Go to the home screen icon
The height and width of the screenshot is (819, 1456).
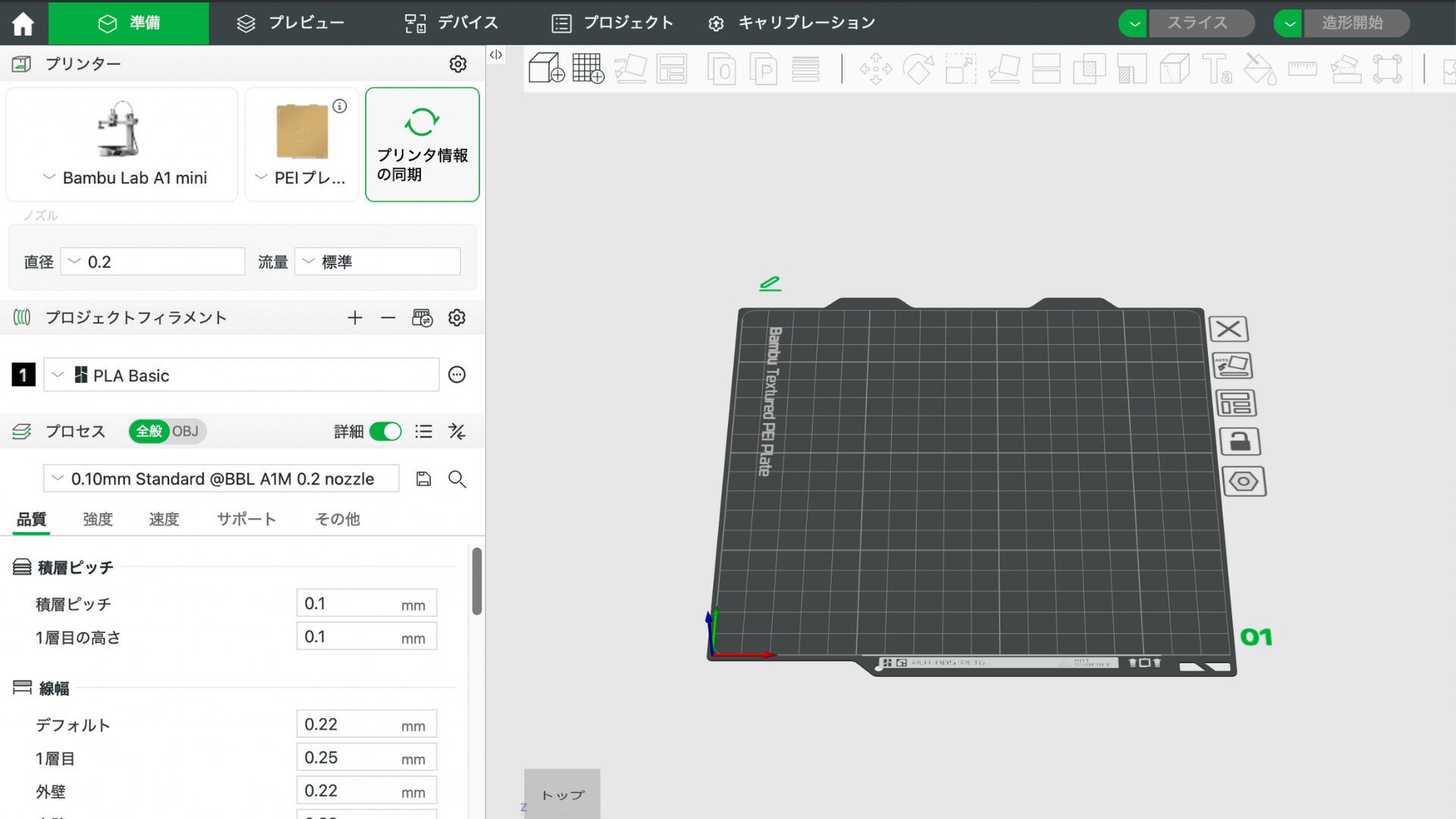23,24
